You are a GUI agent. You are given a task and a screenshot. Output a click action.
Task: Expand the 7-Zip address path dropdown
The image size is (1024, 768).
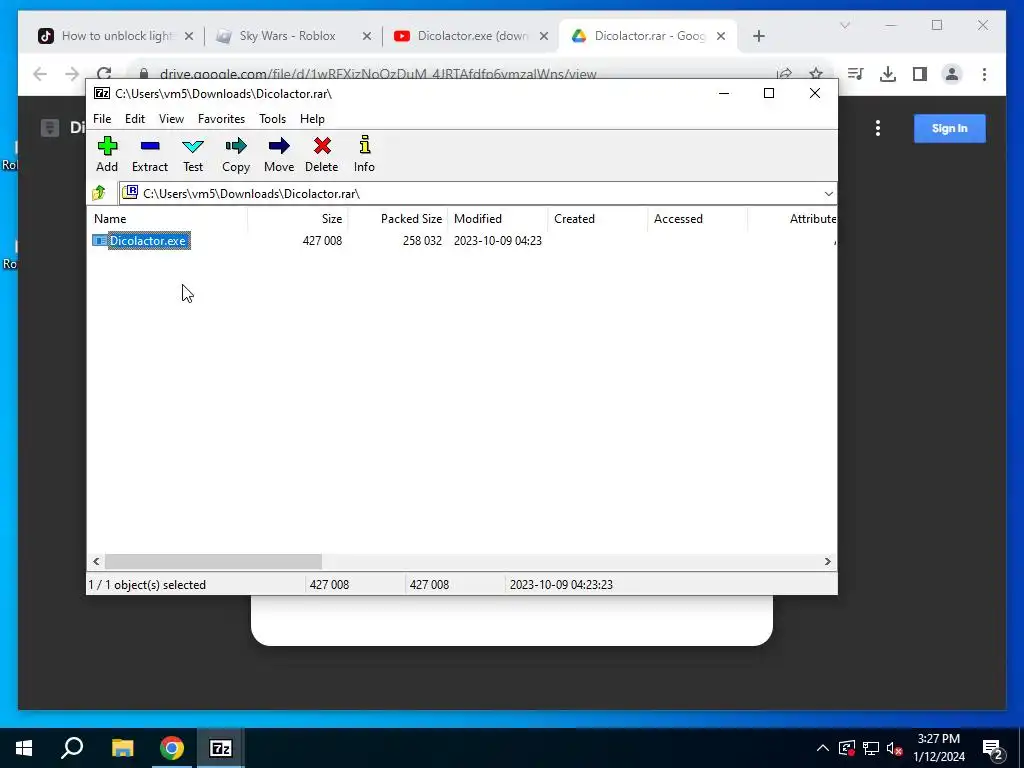coord(829,193)
